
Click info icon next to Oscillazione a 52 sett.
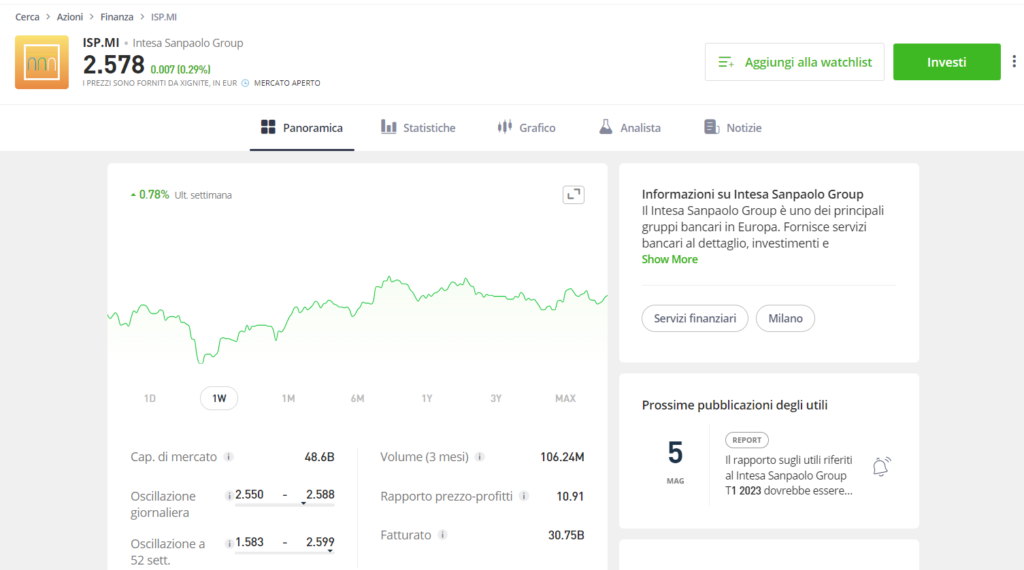tap(229, 543)
